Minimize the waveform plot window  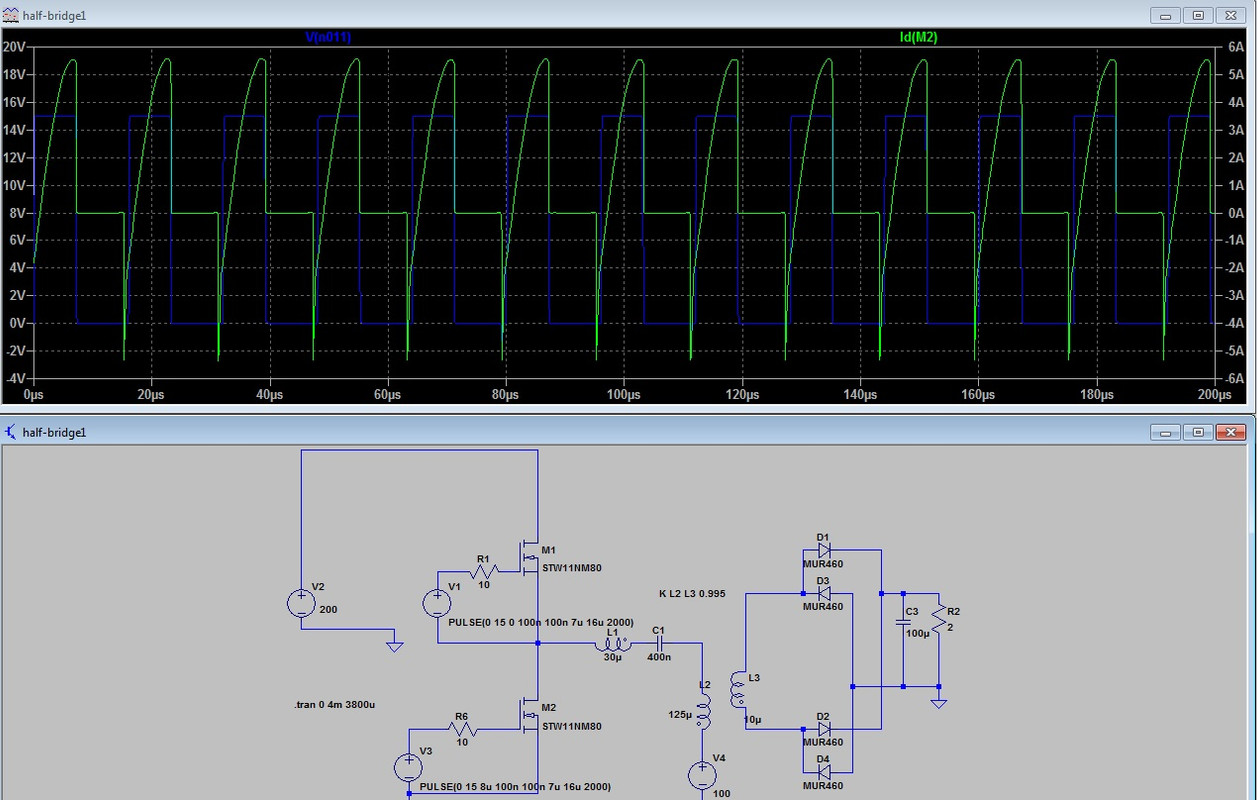pyautogui.click(x=1165, y=15)
